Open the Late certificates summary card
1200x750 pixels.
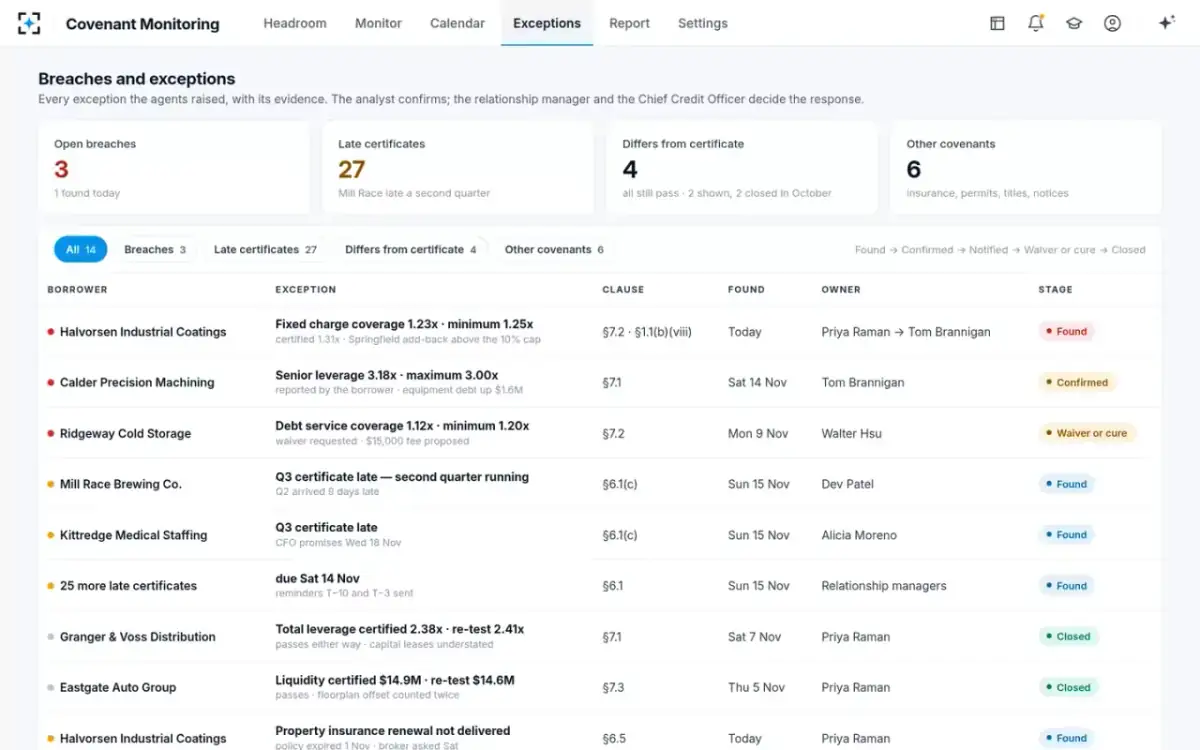(x=458, y=168)
